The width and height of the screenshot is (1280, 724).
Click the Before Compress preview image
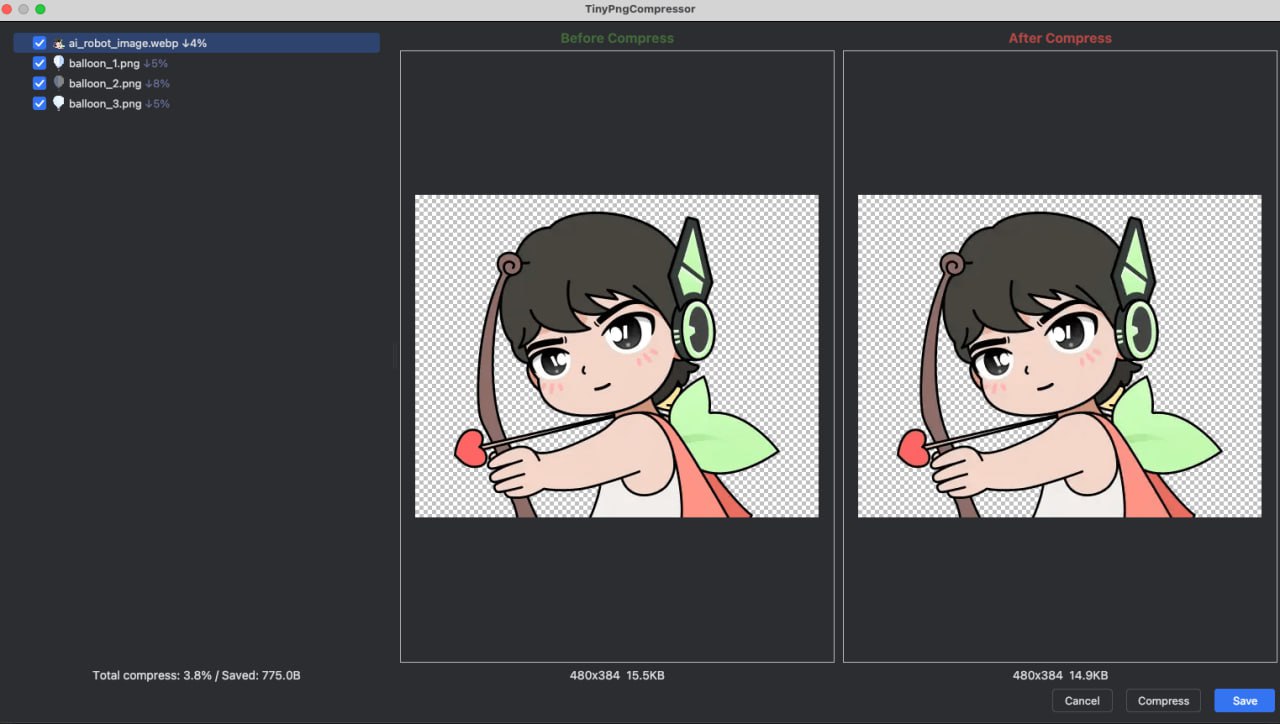click(x=617, y=356)
